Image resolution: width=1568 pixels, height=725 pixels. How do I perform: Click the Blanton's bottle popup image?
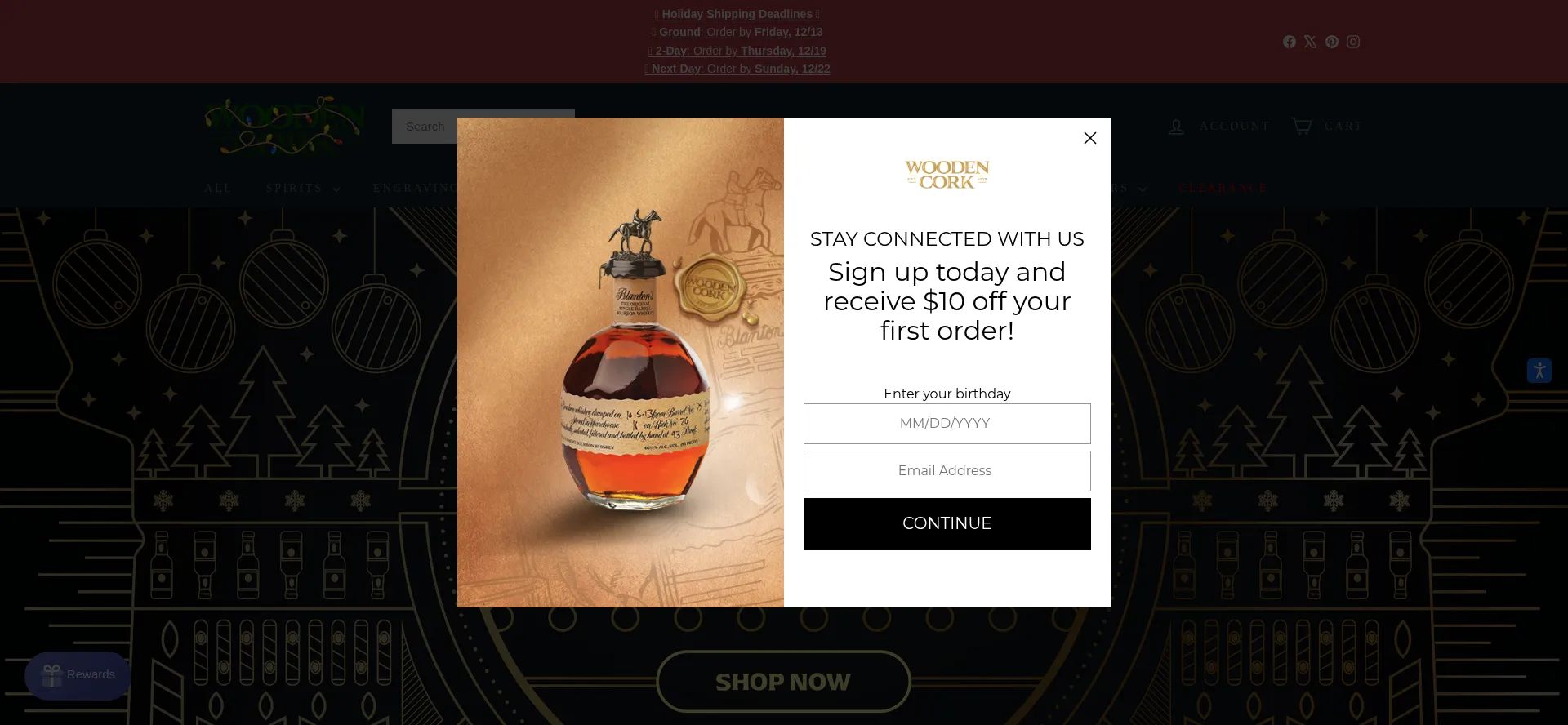click(x=621, y=362)
